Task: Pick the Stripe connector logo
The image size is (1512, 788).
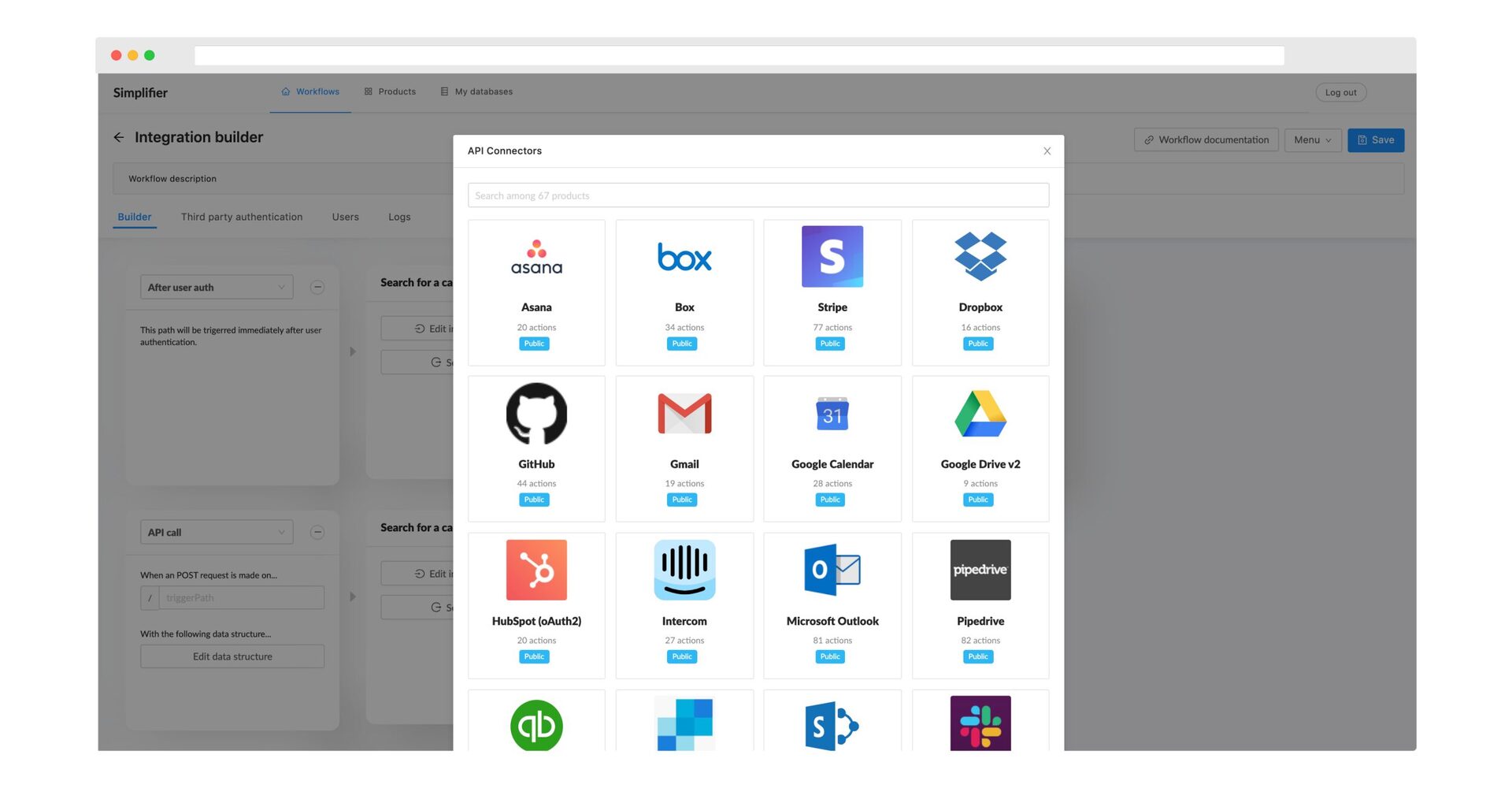Action: (x=832, y=256)
